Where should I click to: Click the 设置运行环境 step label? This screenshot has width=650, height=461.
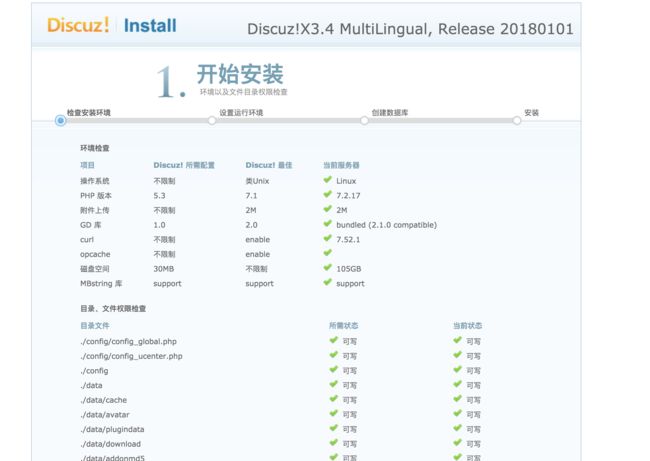(241, 113)
